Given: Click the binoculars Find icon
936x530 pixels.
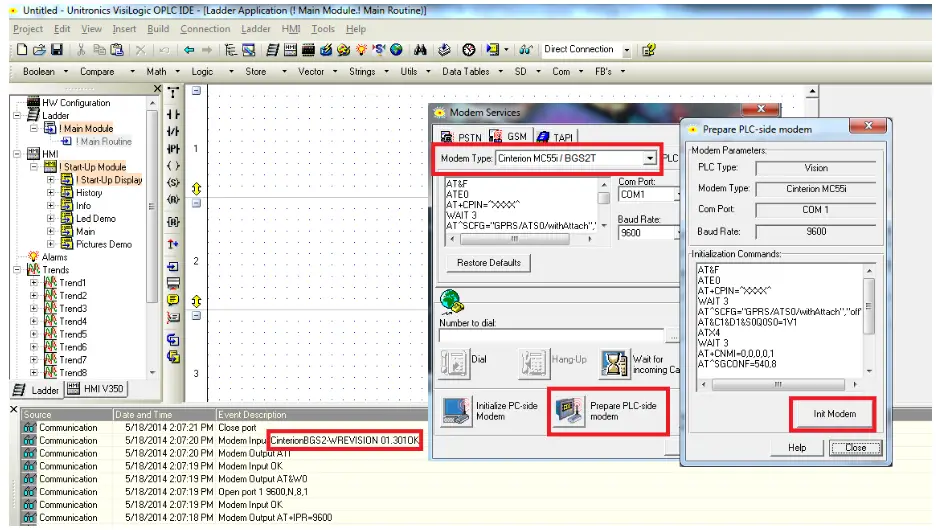Looking at the screenshot, I should pyautogui.click(x=420, y=50).
